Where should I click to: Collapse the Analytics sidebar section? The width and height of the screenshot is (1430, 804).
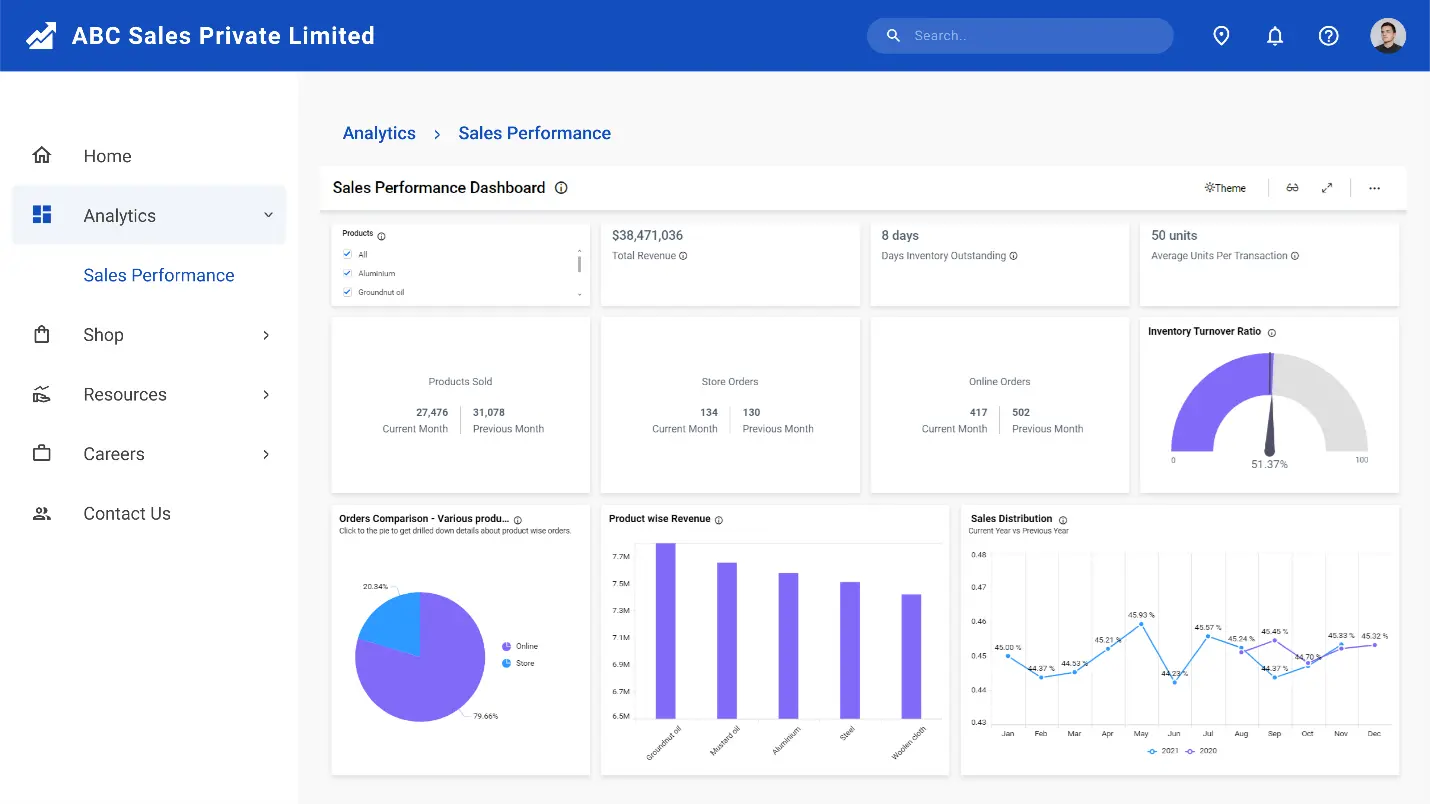click(x=267, y=214)
